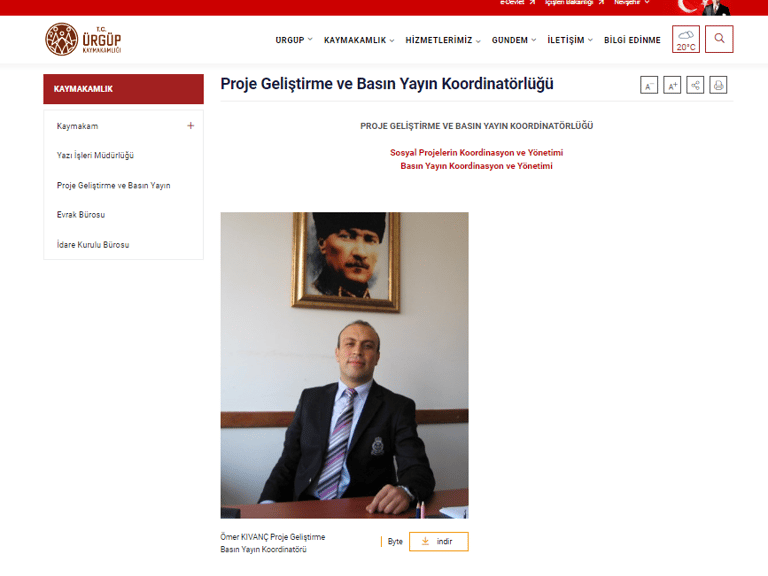Open Yazı İşleri Müdürlüğü link

coord(95,155)
